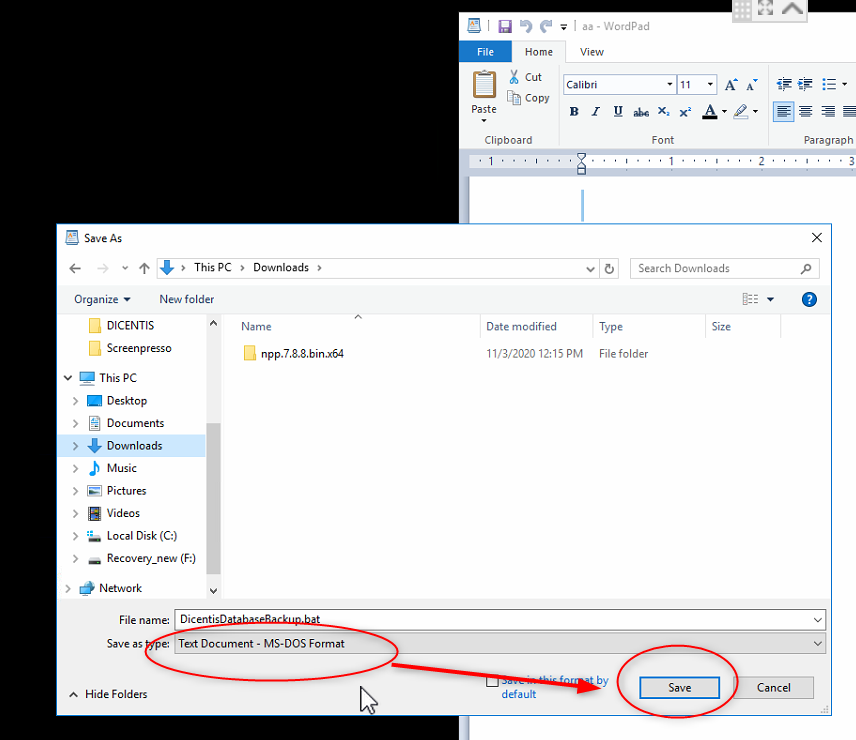Switch to the View ribbon tab
Screen dimensions: 856x740
pos(591,52)
